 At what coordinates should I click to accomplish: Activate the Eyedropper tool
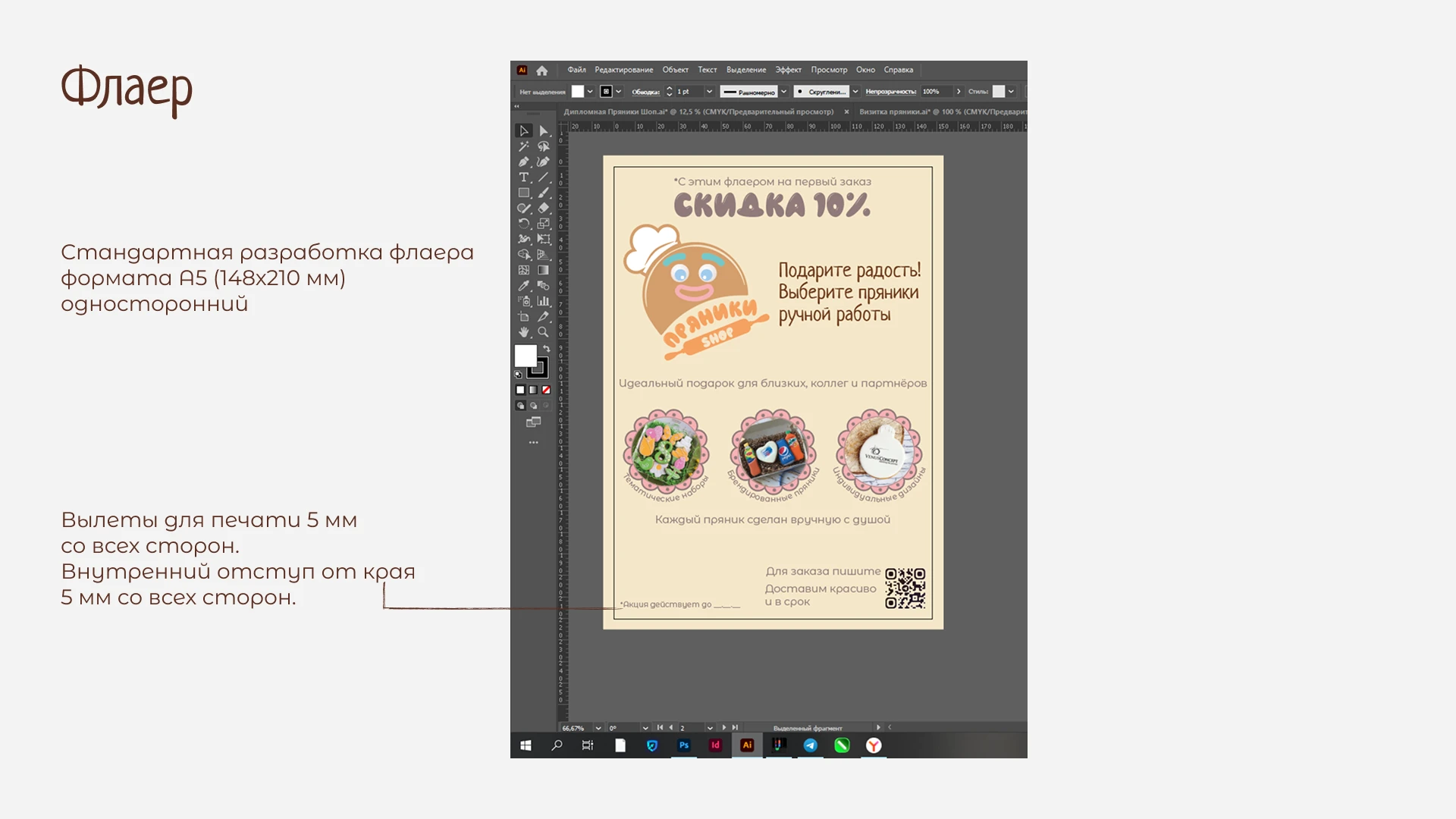[523, 286]
